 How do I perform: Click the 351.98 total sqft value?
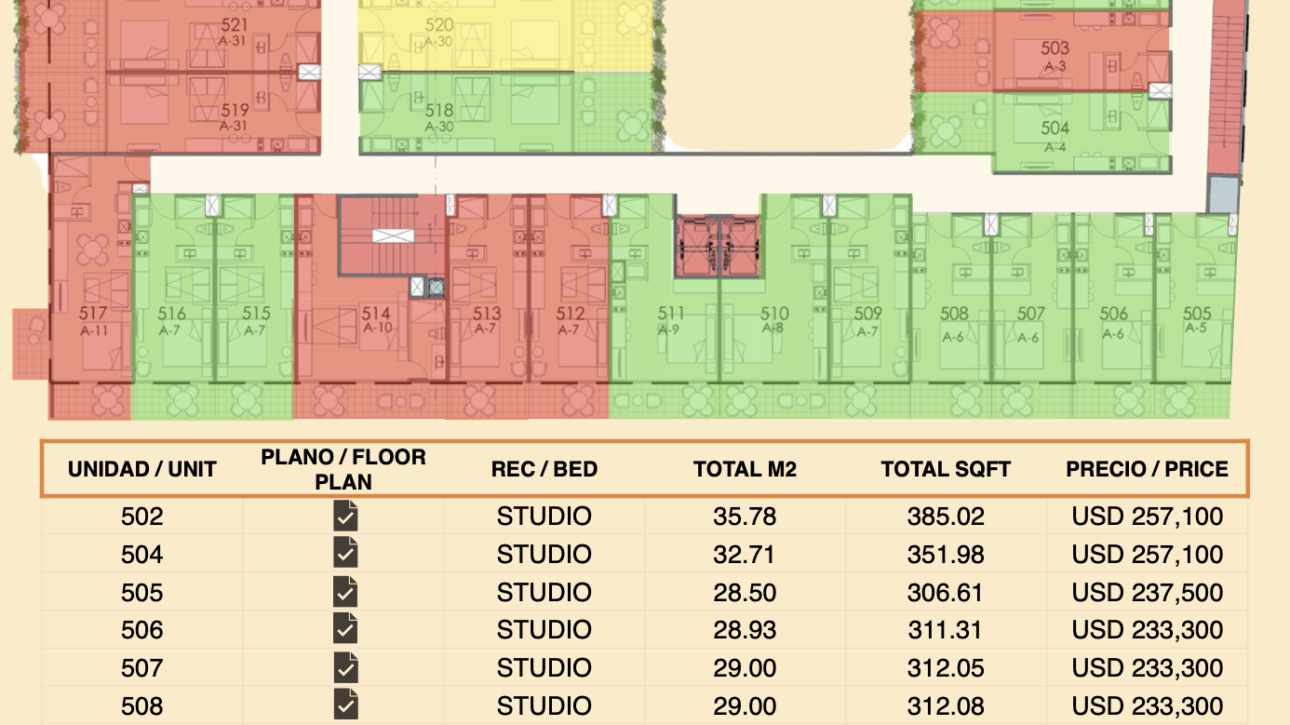946,555
